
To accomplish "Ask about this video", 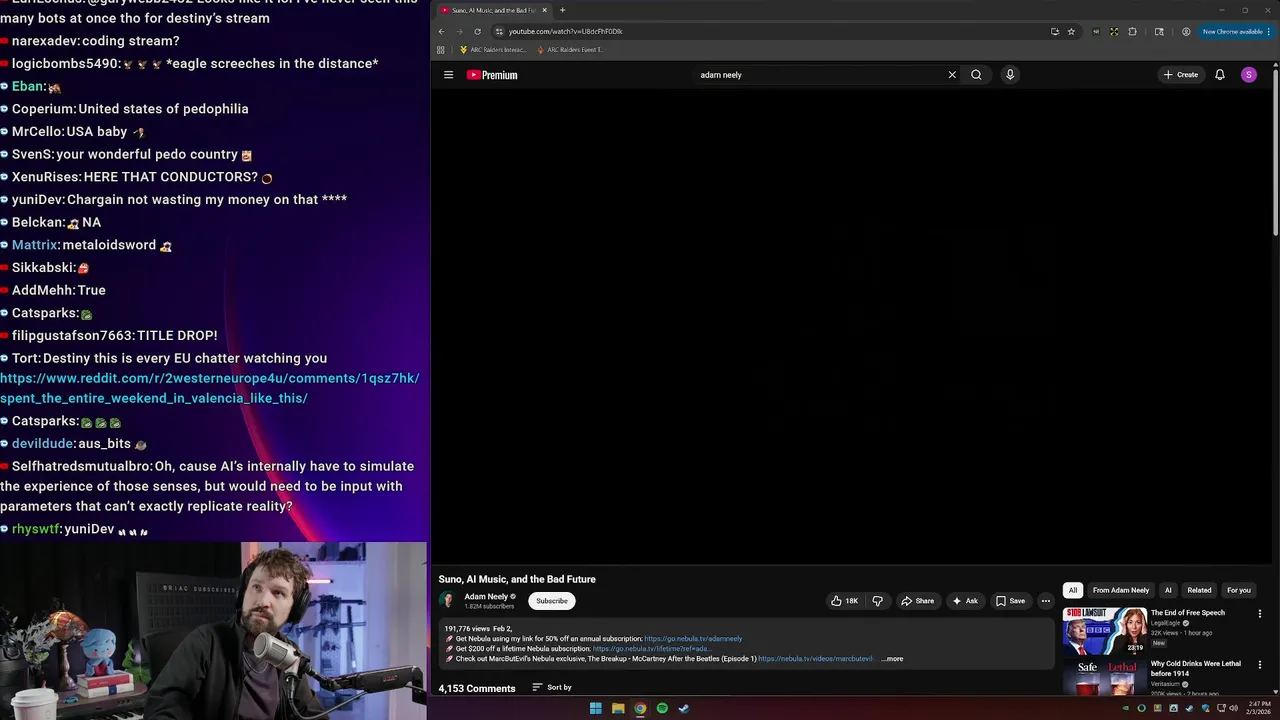I will [965, 601].
